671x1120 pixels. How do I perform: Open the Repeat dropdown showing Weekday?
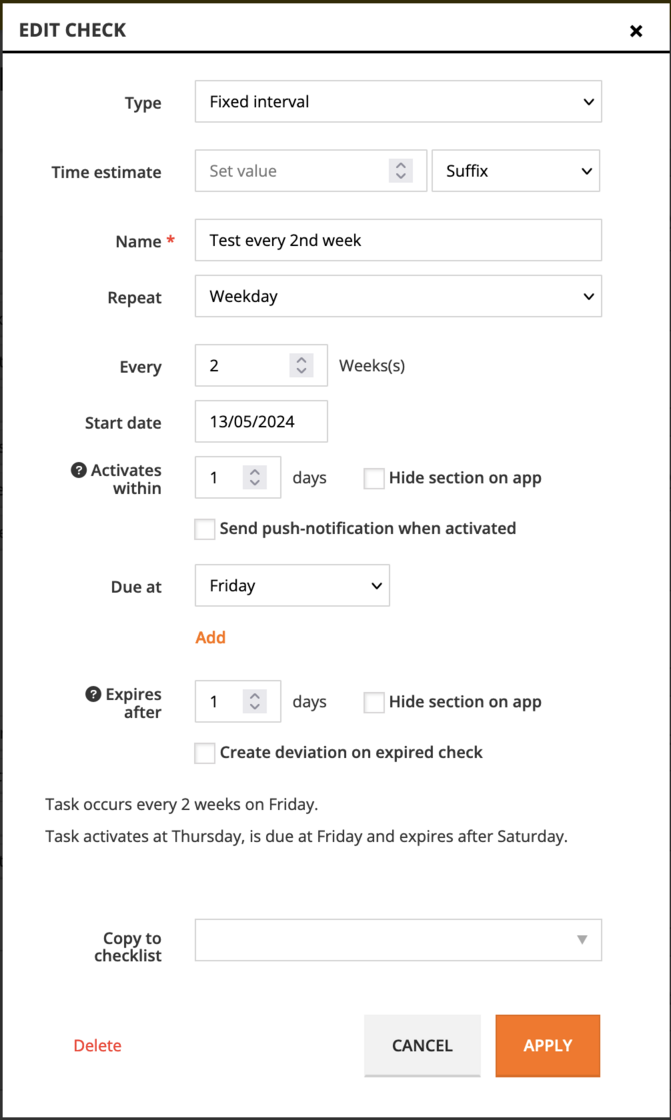pyautogui.click(x=398, y=296)
